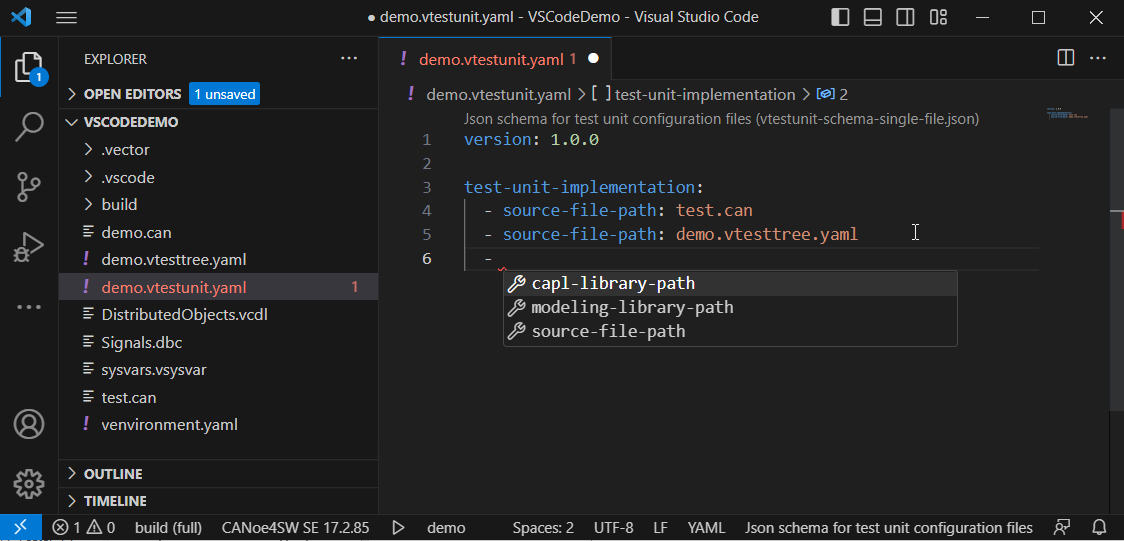Viewport: 1124px width, 541px height.
Task: Click demo configuration in status bar
Action: click(446, 527)
